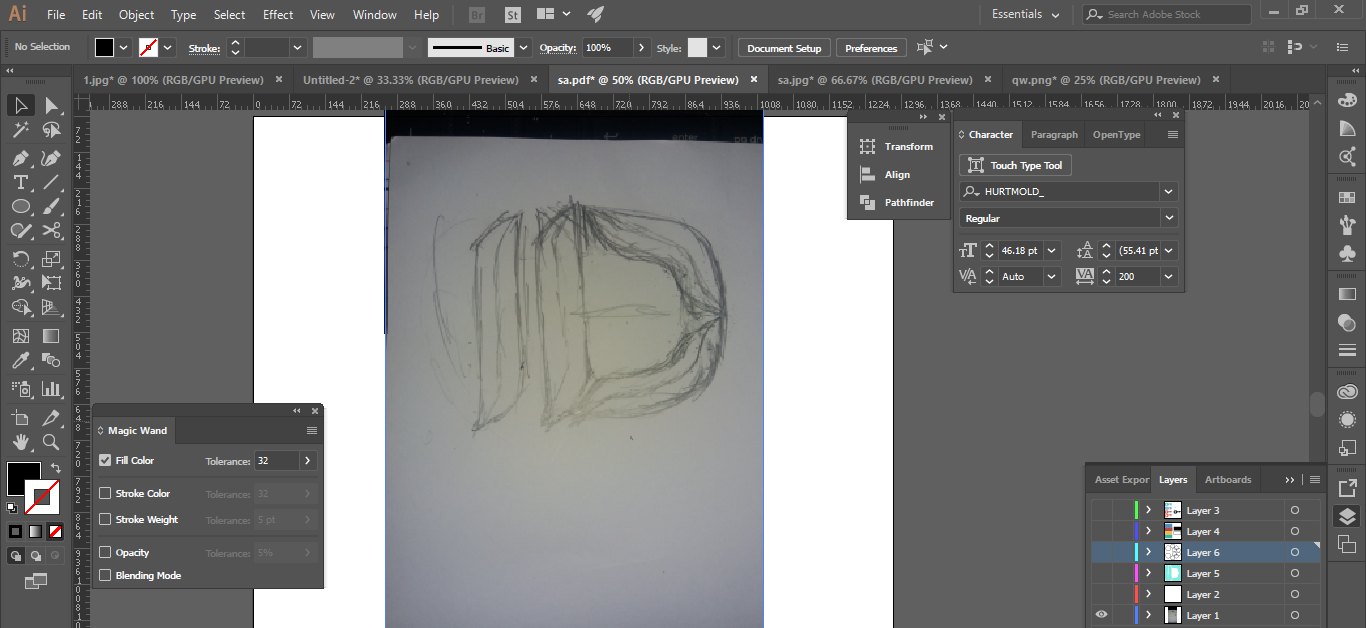Viewport: 1366px width, 628px height.
Task: Expand Layer 3 in Layers panel
Action: coord(1148,511)
